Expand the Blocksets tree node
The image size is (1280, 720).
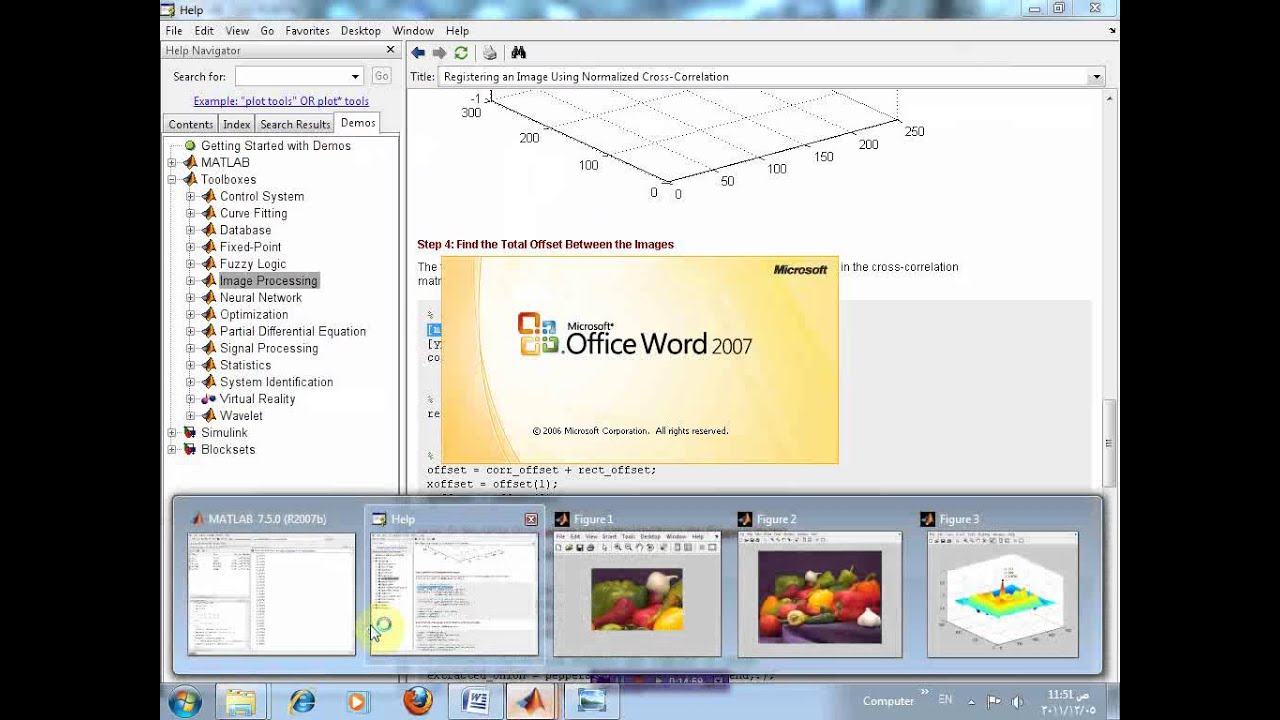[172, 450]
